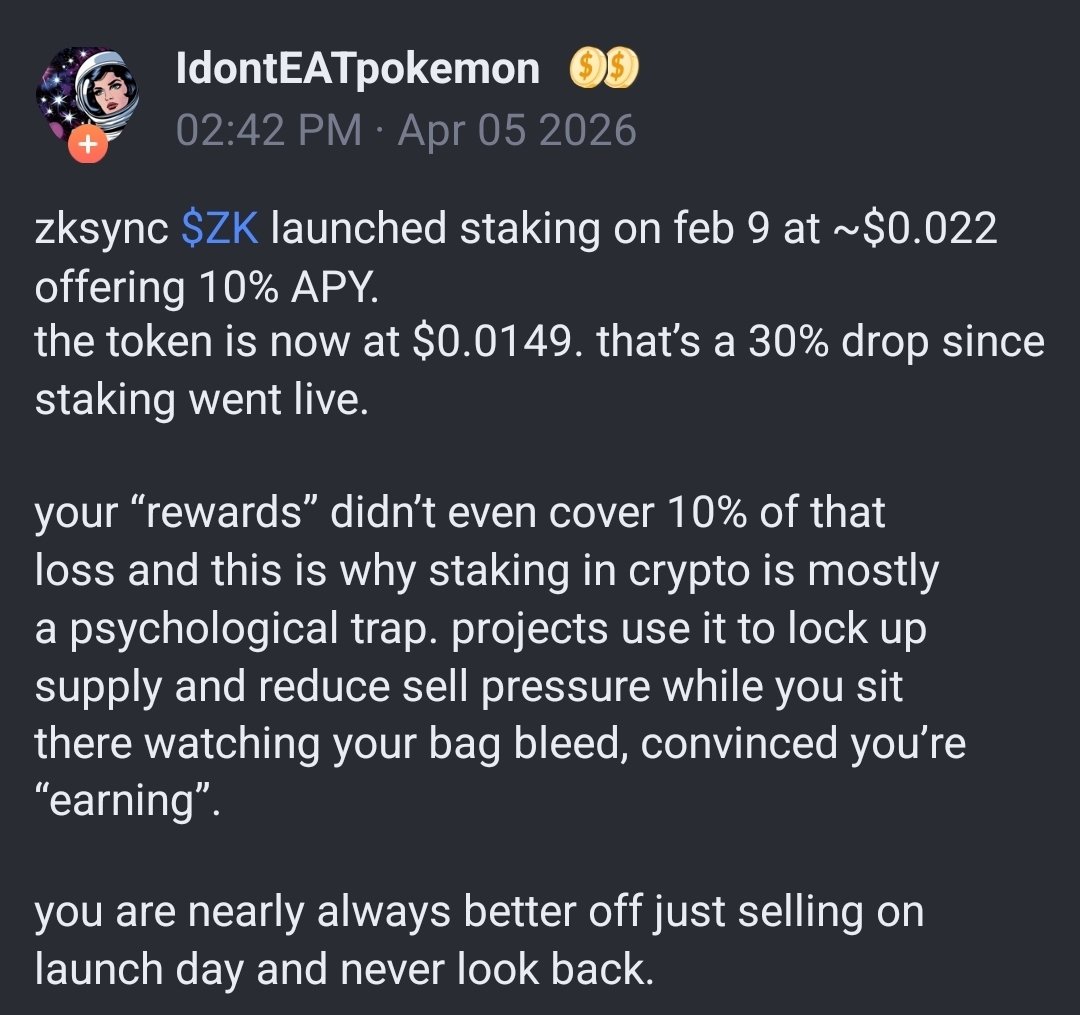Screen dimensions: 1080x1015
Task: Open the $ZK cashtag link
Action: click(x=220, y=229)
